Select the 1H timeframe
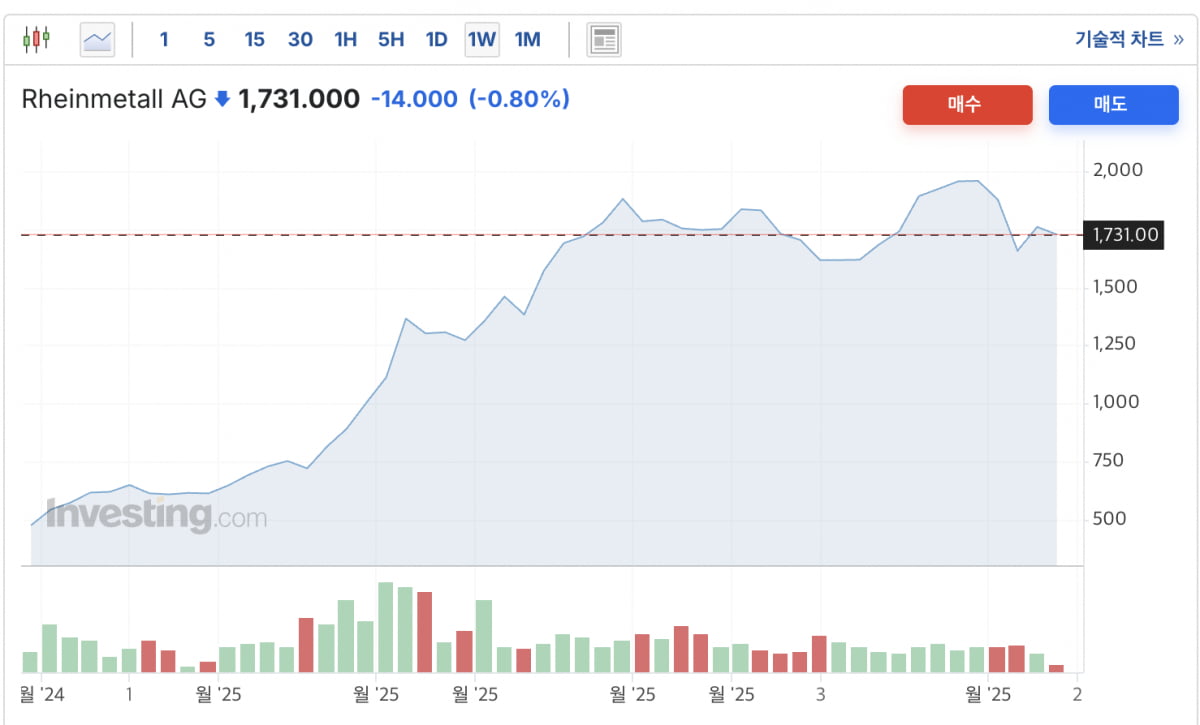This screenshot has height=725, width=1200. [x=345, y=40]
